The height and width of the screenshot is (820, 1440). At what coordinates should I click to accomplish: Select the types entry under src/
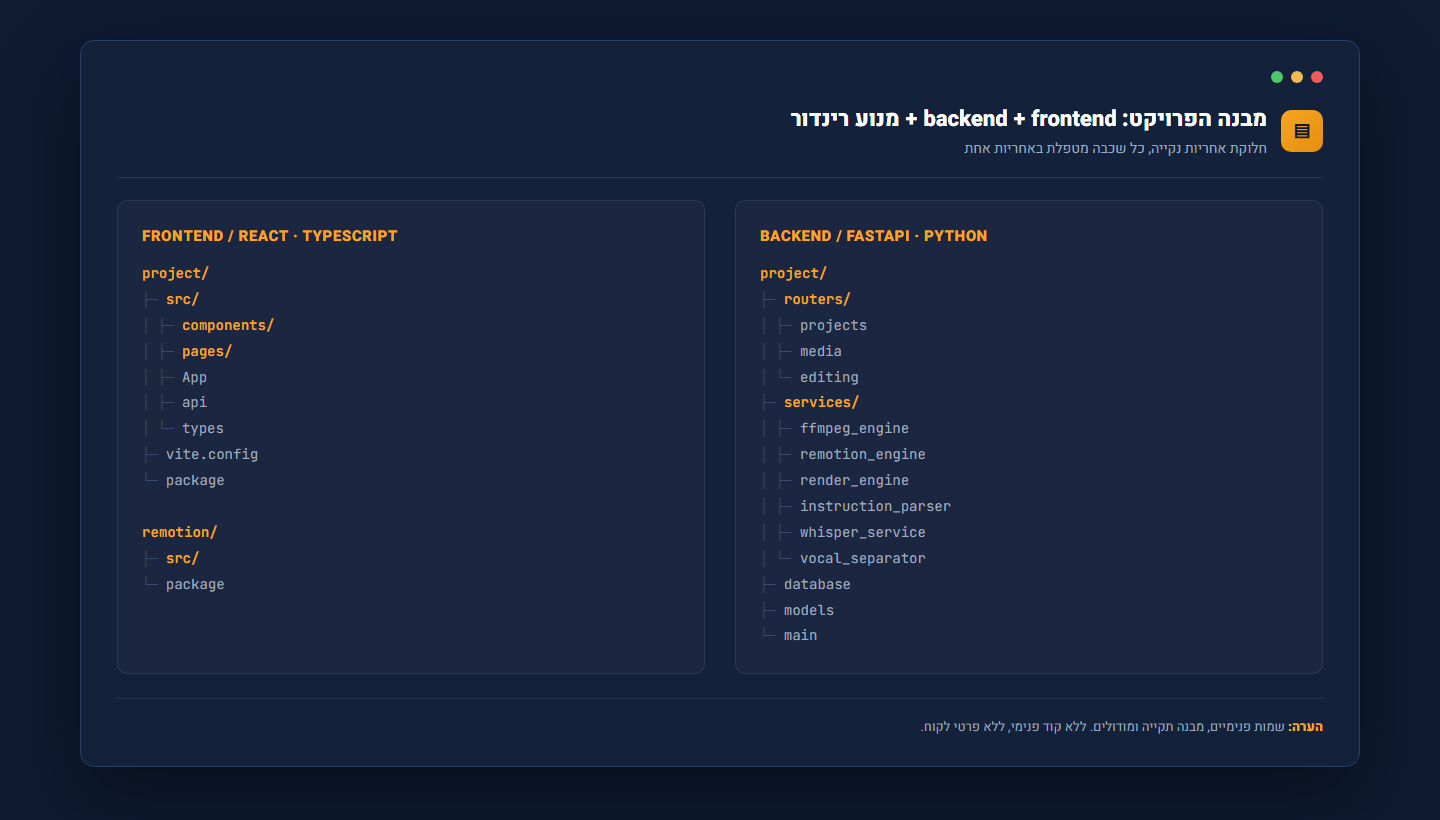pyautogui.click(x=203, y=428)
